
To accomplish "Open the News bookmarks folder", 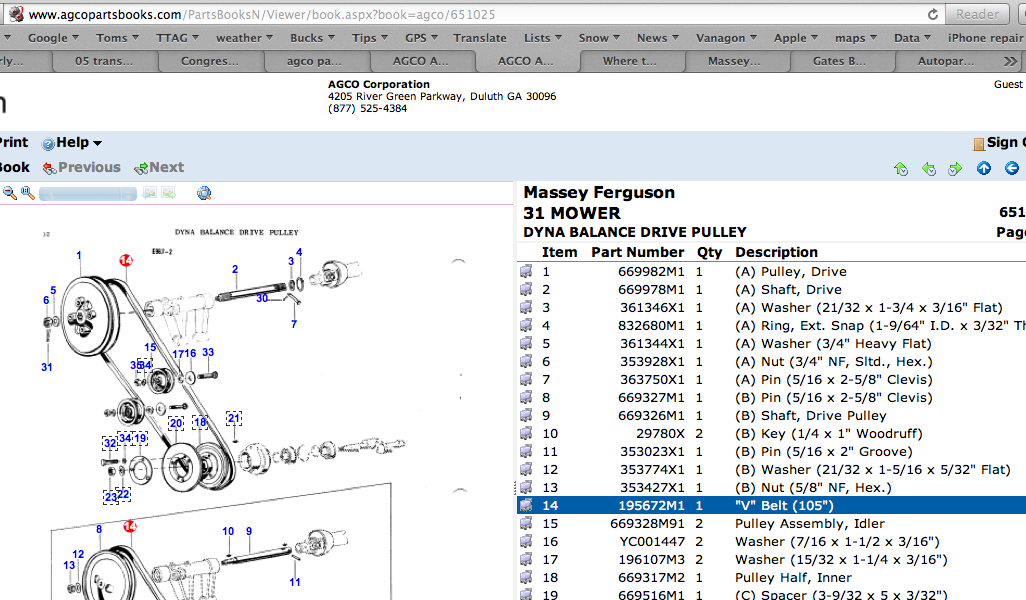I will click(x=658, y=38).
